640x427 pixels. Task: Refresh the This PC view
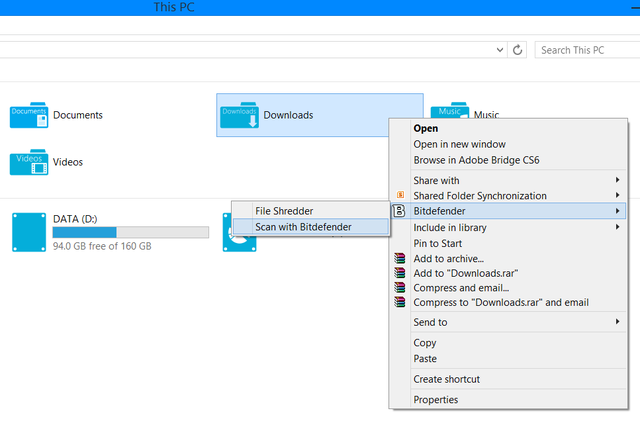tap(517, 50)
